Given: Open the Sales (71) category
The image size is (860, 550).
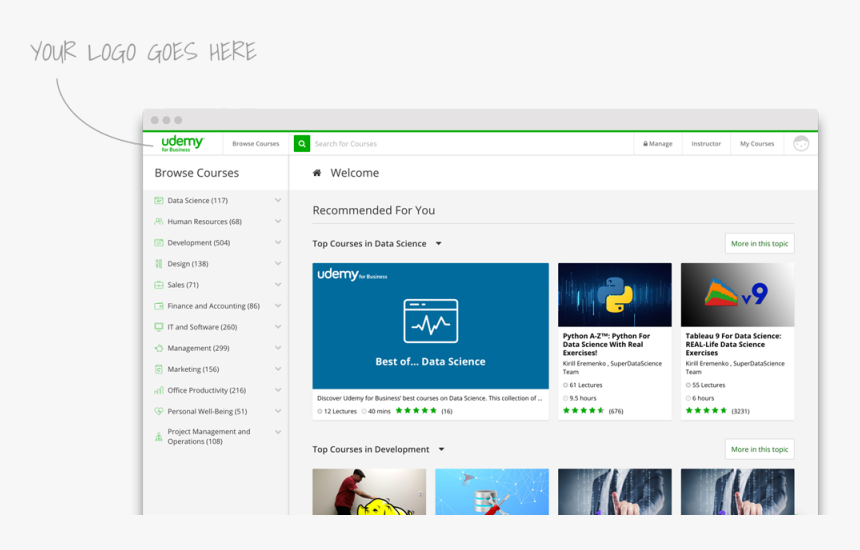Looking at the screenshot, I should (x=183, y=285).
